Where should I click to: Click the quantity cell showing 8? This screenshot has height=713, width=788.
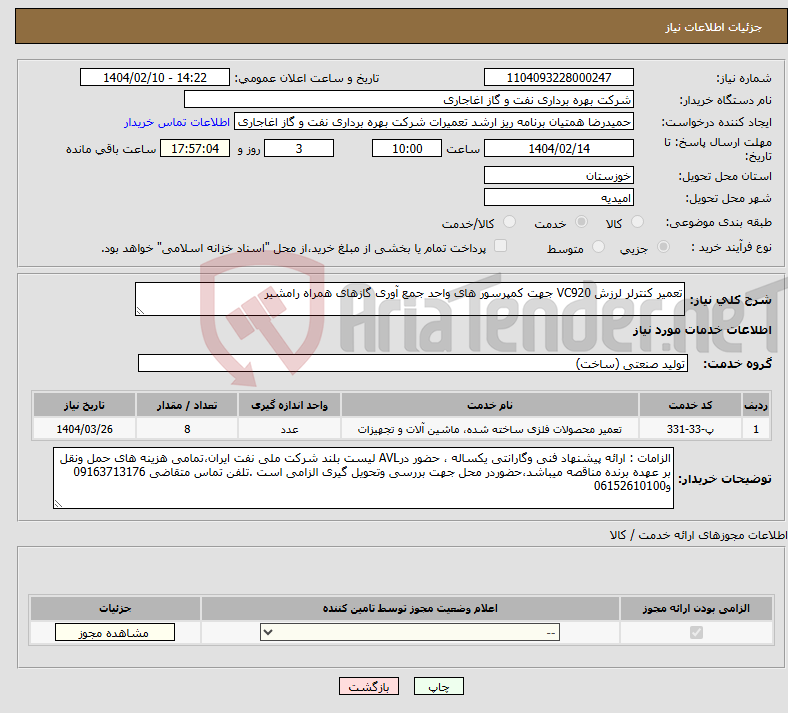[x=187, y=429]
